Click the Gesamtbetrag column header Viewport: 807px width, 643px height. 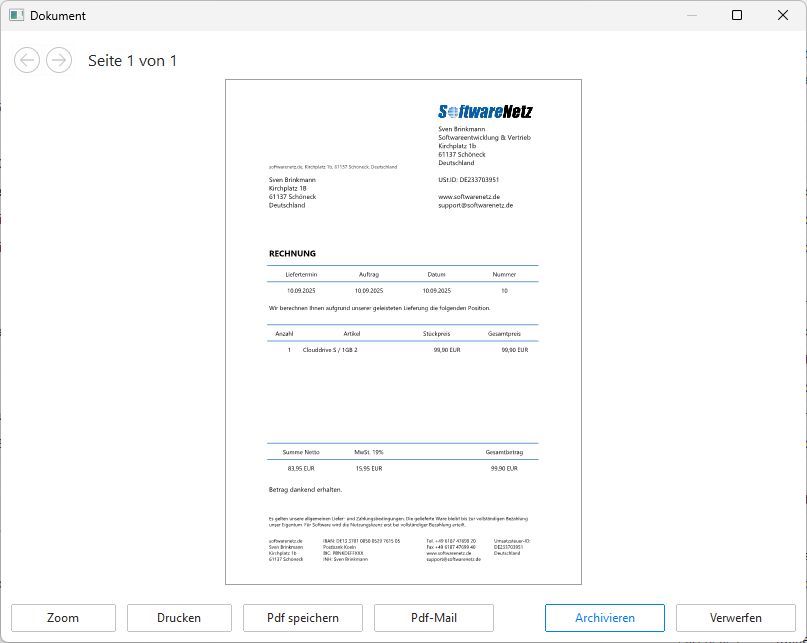pos(504,452)
